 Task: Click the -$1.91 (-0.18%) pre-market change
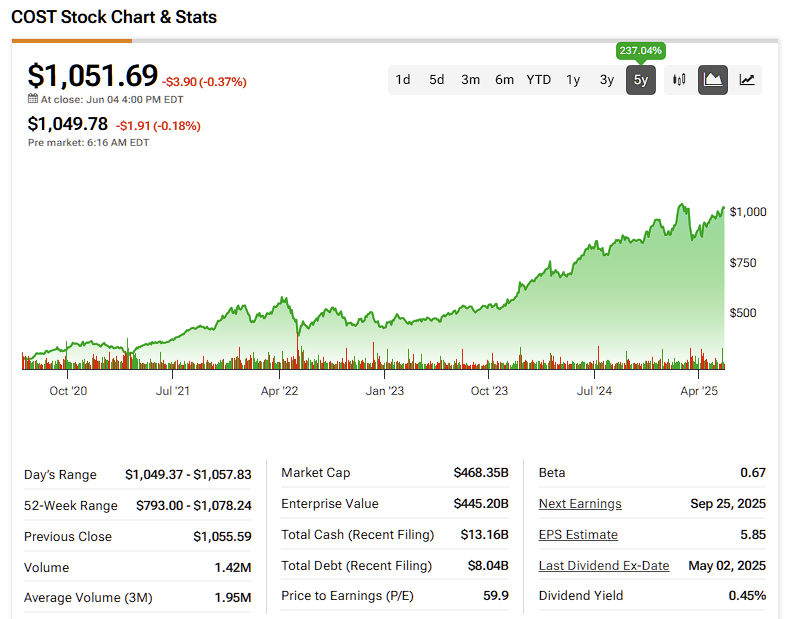[x=158, y=126]
